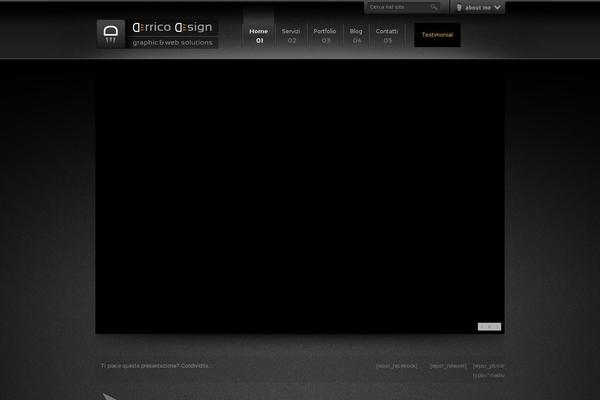The height and width of the screenshot is (400, 600).
Task: Click the tweet share placeholder link
Action: 448,366
